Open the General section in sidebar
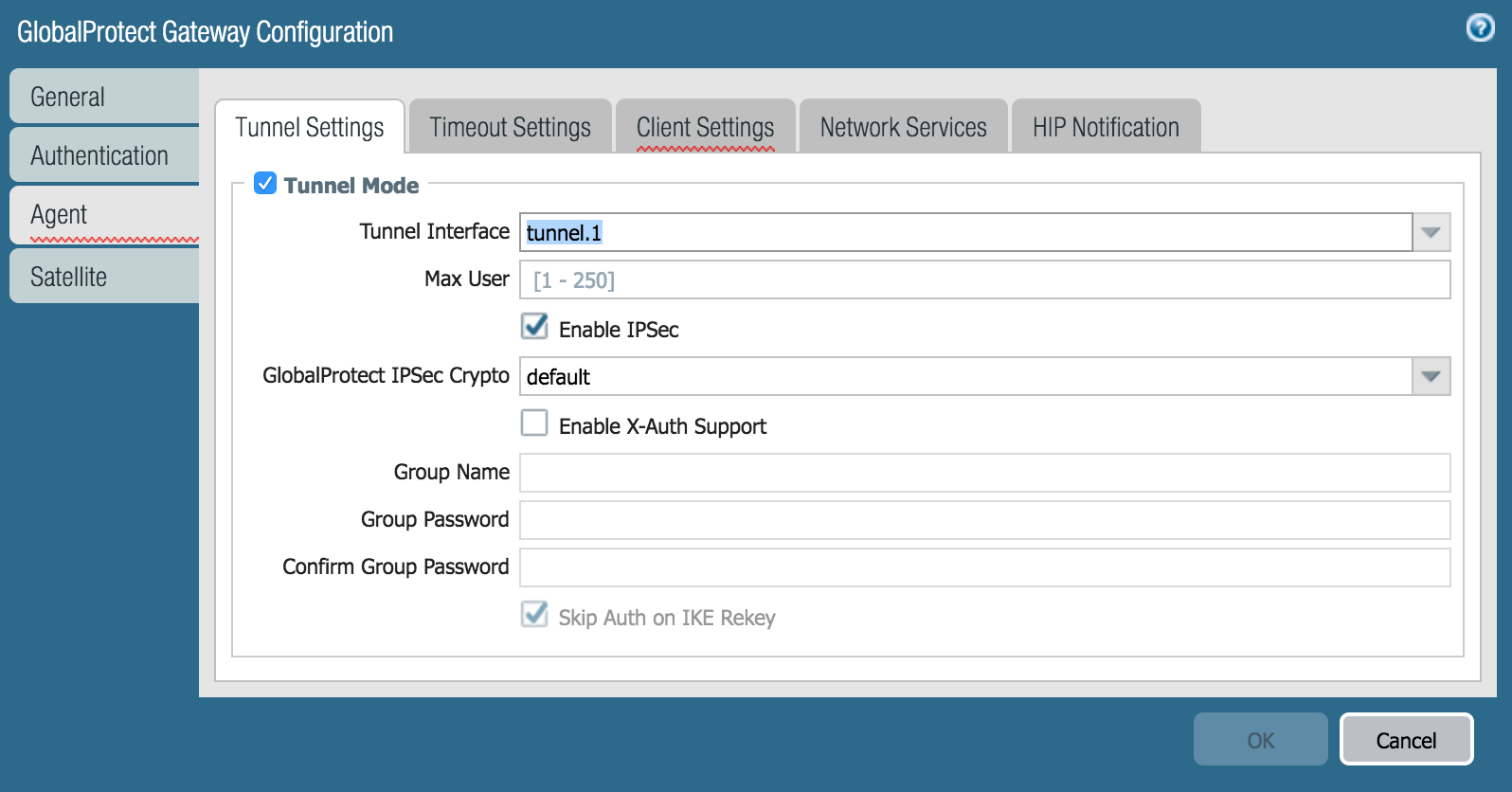Viewport: 1512px width, 792px height. (x=104, y=97)
